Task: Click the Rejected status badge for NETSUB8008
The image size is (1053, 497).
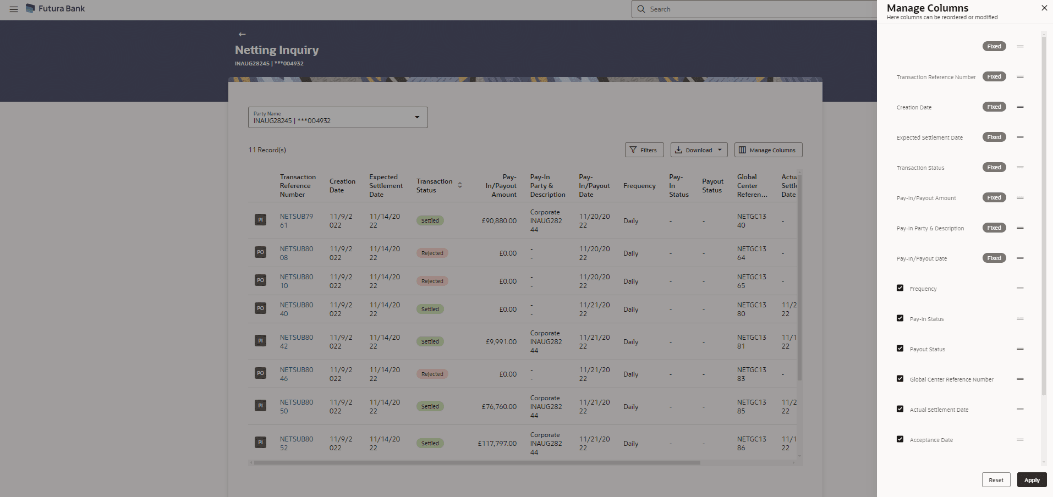Action: [x=432, y=253]
